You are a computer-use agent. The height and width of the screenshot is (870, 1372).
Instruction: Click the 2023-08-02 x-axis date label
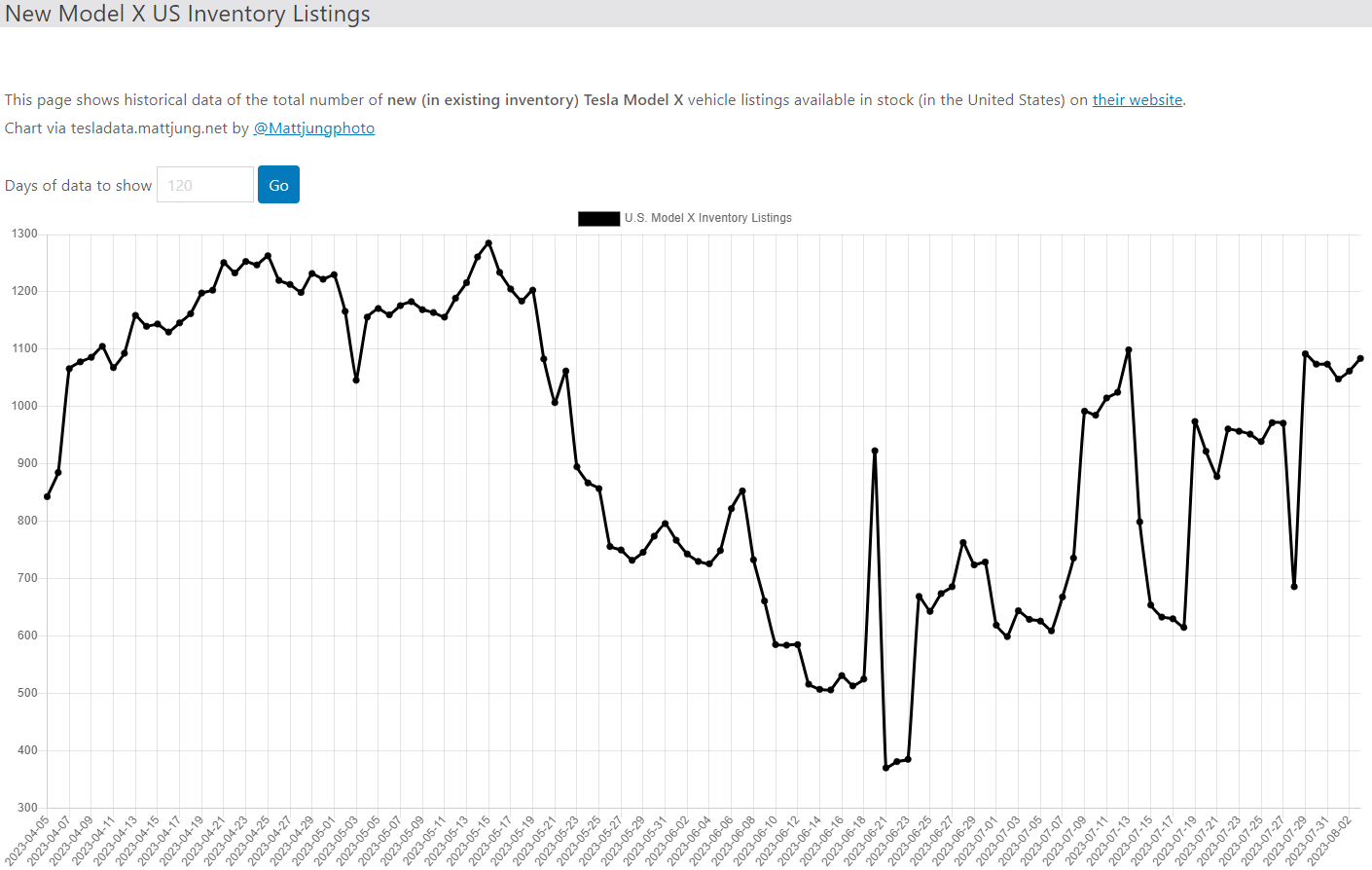coord(1329,841)
